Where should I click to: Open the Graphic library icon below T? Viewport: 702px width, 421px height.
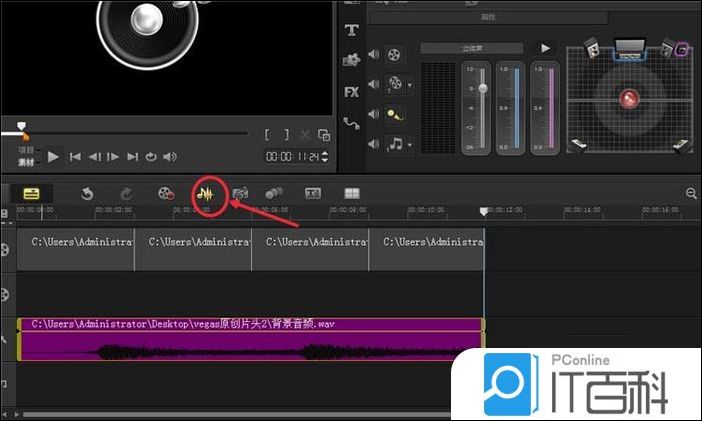coord(351,60)
